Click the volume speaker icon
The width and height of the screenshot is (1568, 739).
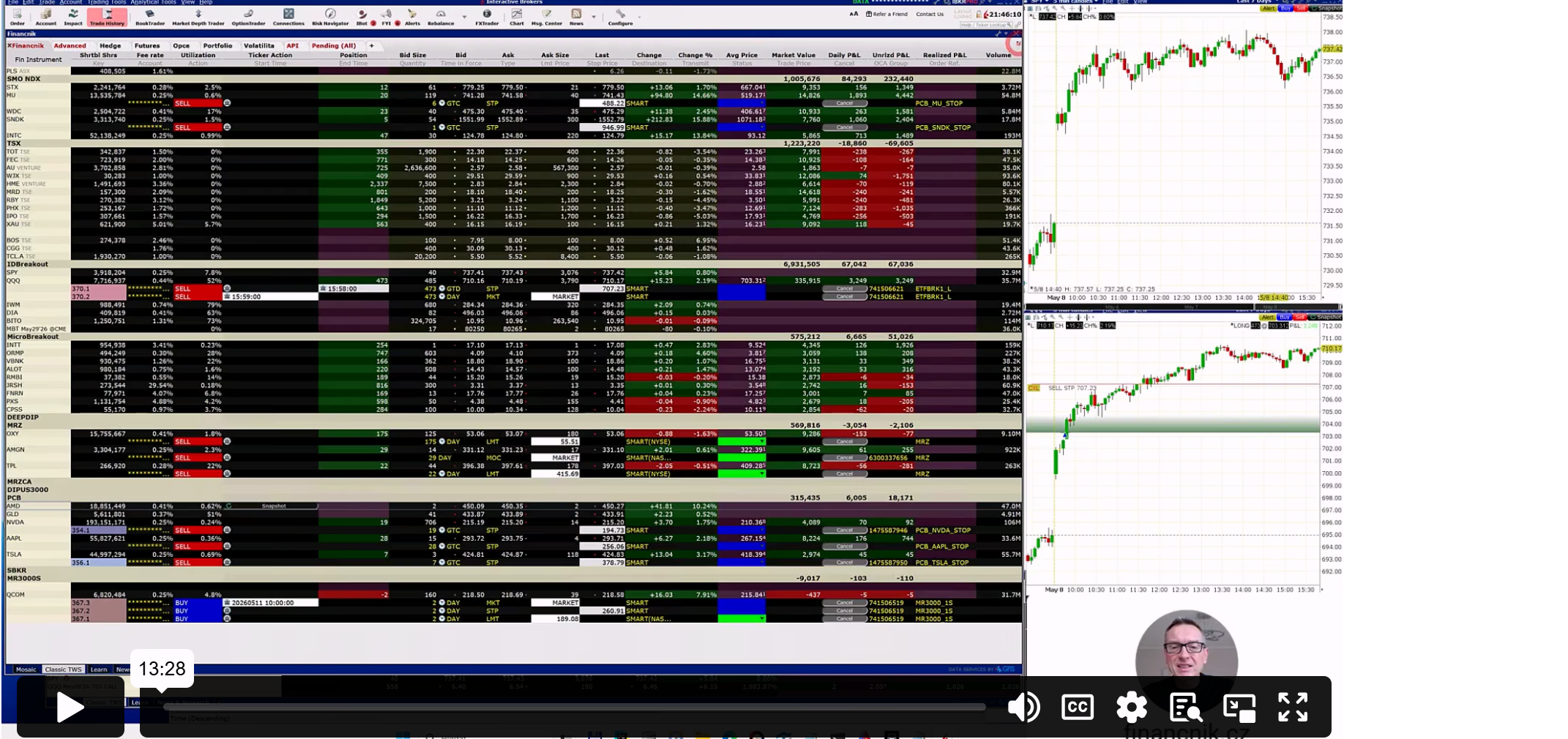1023,707
